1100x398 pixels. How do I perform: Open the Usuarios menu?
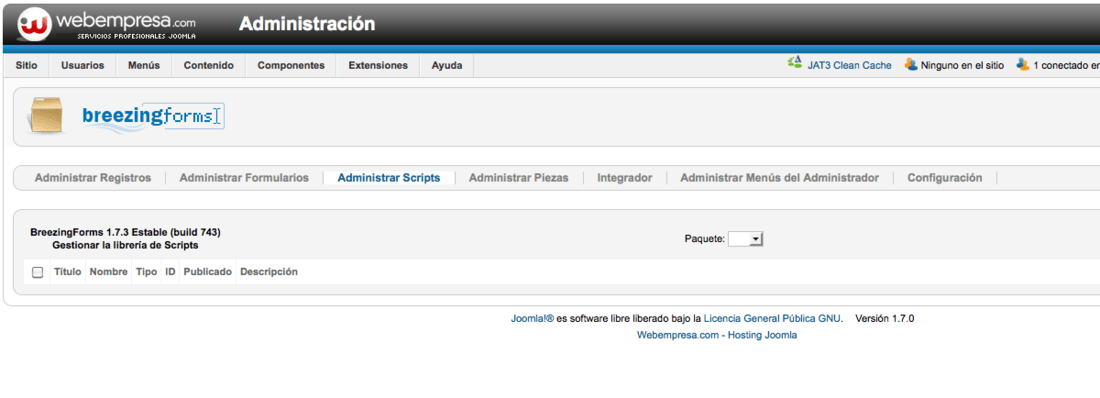point(83,65)
